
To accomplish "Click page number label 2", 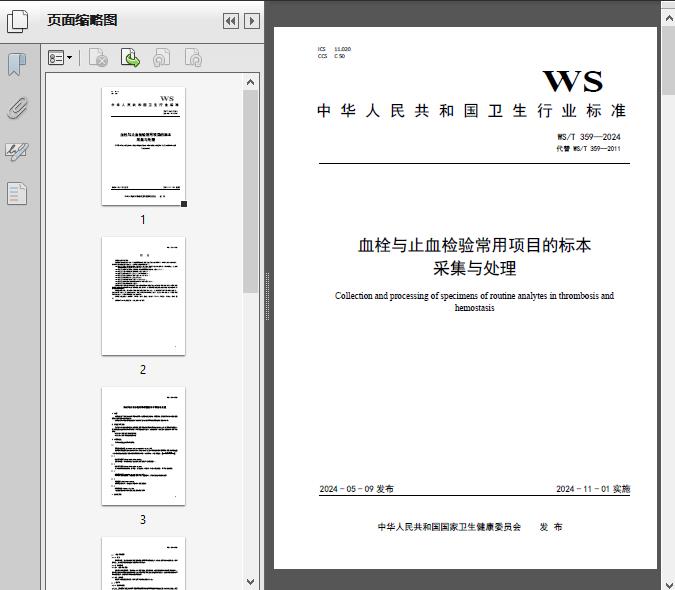I will pos(143,370).
